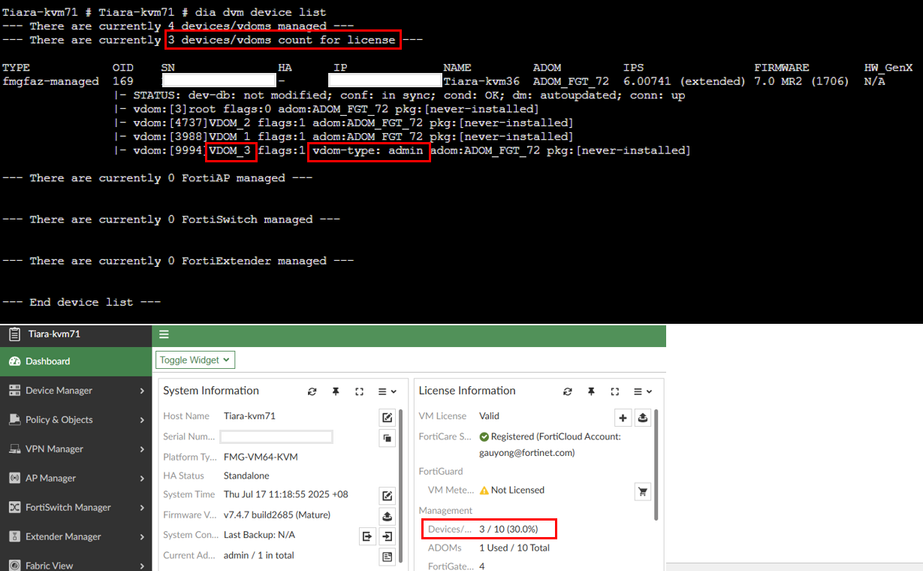Edit the Host Name Tiara-kvm71
The image size is (923, 571).
tap(387, 417)
